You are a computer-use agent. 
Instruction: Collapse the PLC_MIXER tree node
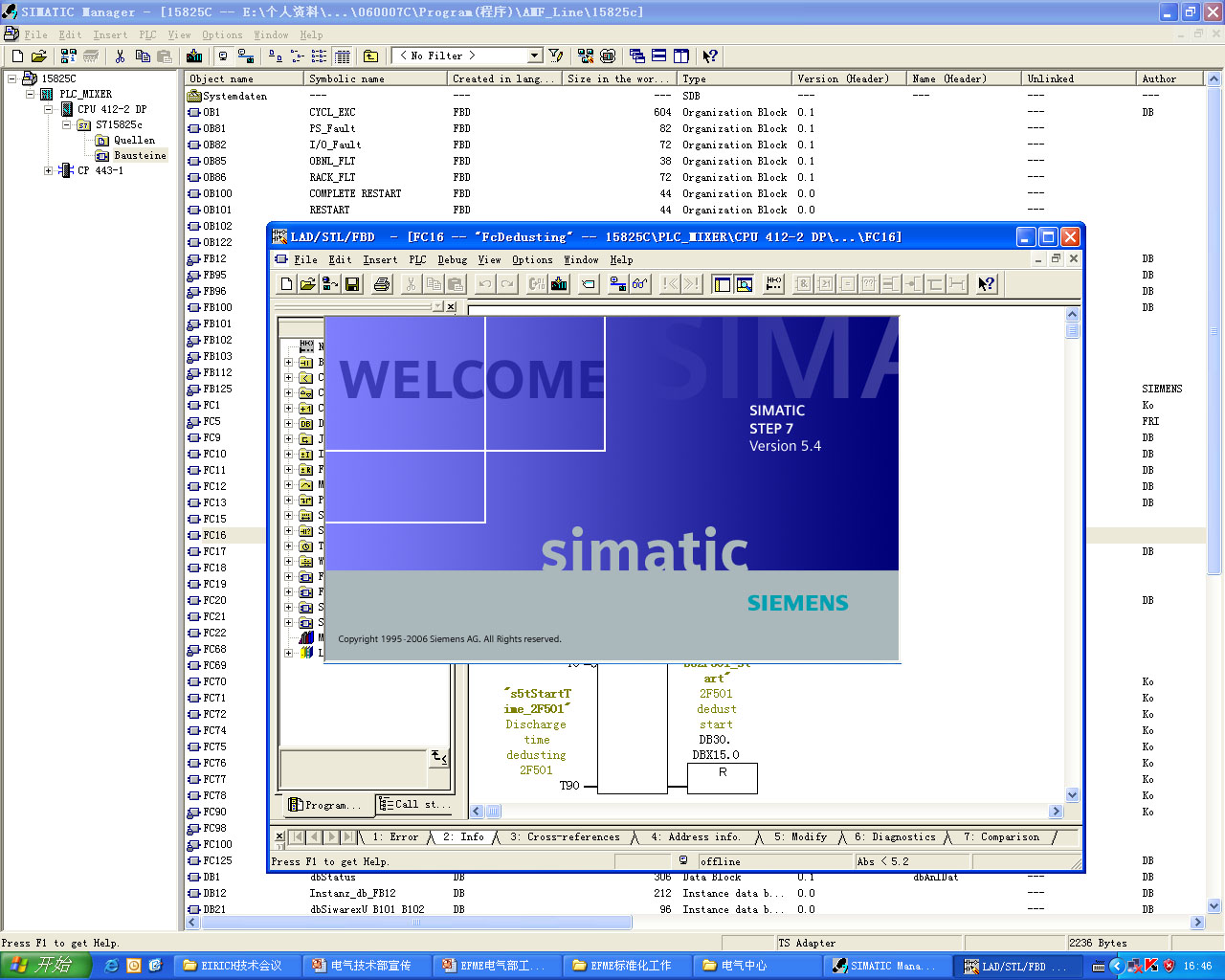[31, 94]
